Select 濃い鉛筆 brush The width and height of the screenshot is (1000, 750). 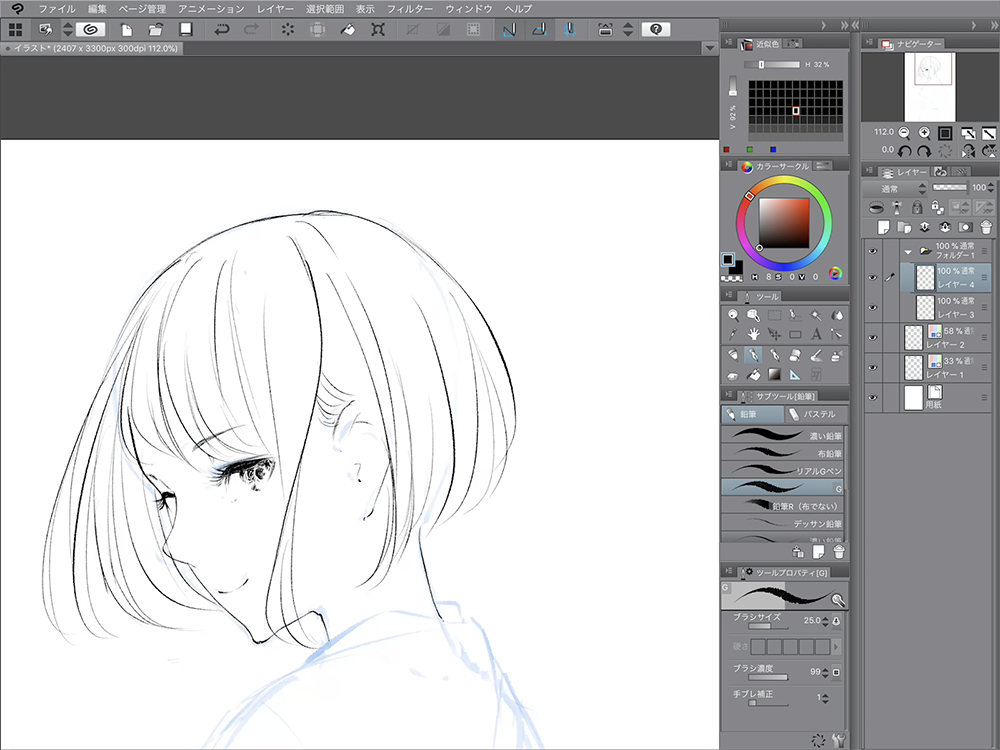(x=783, y=436)
